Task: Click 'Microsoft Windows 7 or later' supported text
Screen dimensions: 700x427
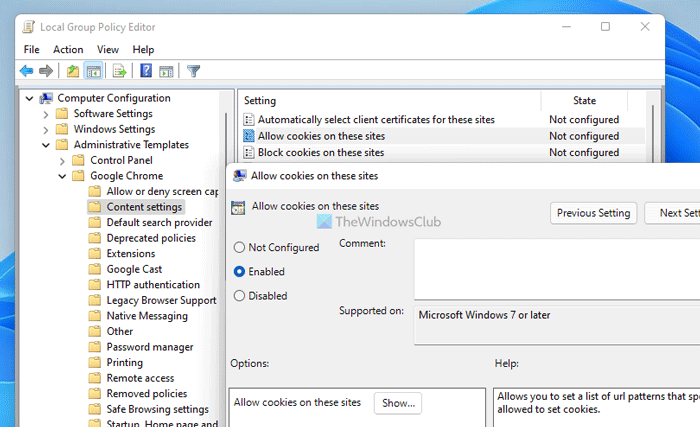Action: [484, 315]
